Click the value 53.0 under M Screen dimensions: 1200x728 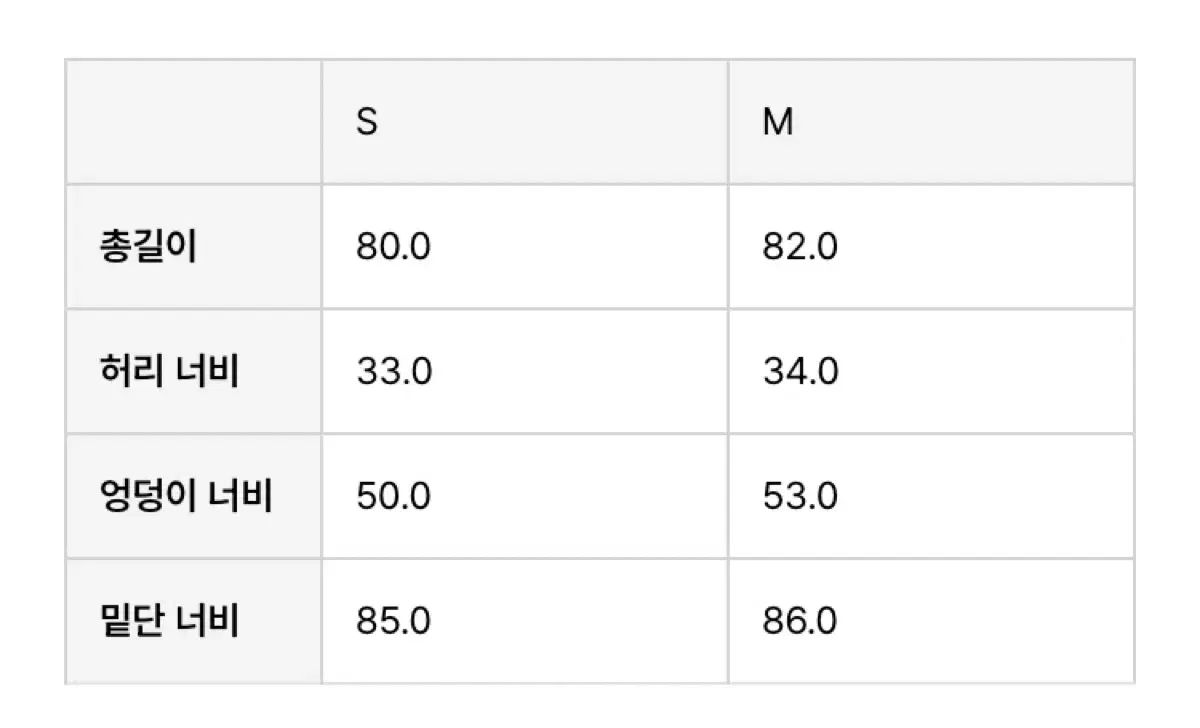(800, 497)
